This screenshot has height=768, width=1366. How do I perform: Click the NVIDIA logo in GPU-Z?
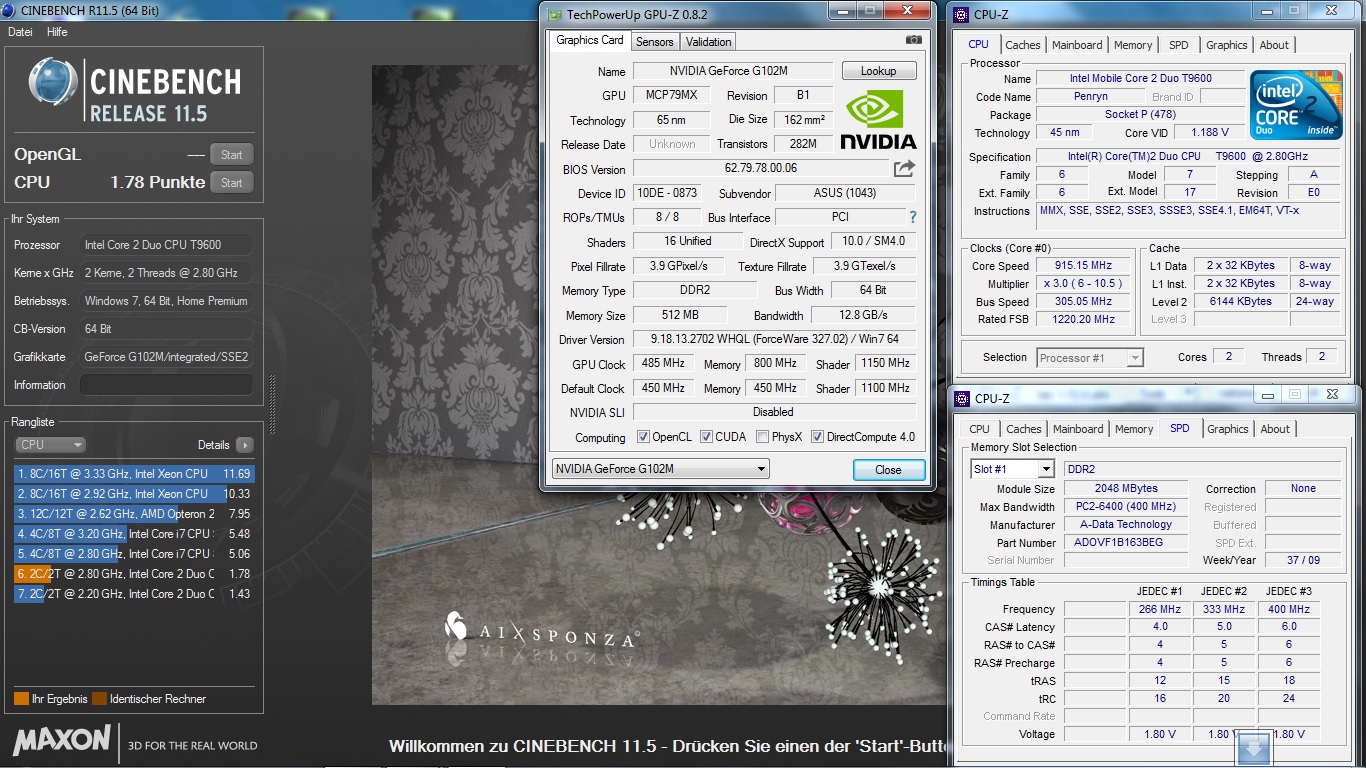878,121
